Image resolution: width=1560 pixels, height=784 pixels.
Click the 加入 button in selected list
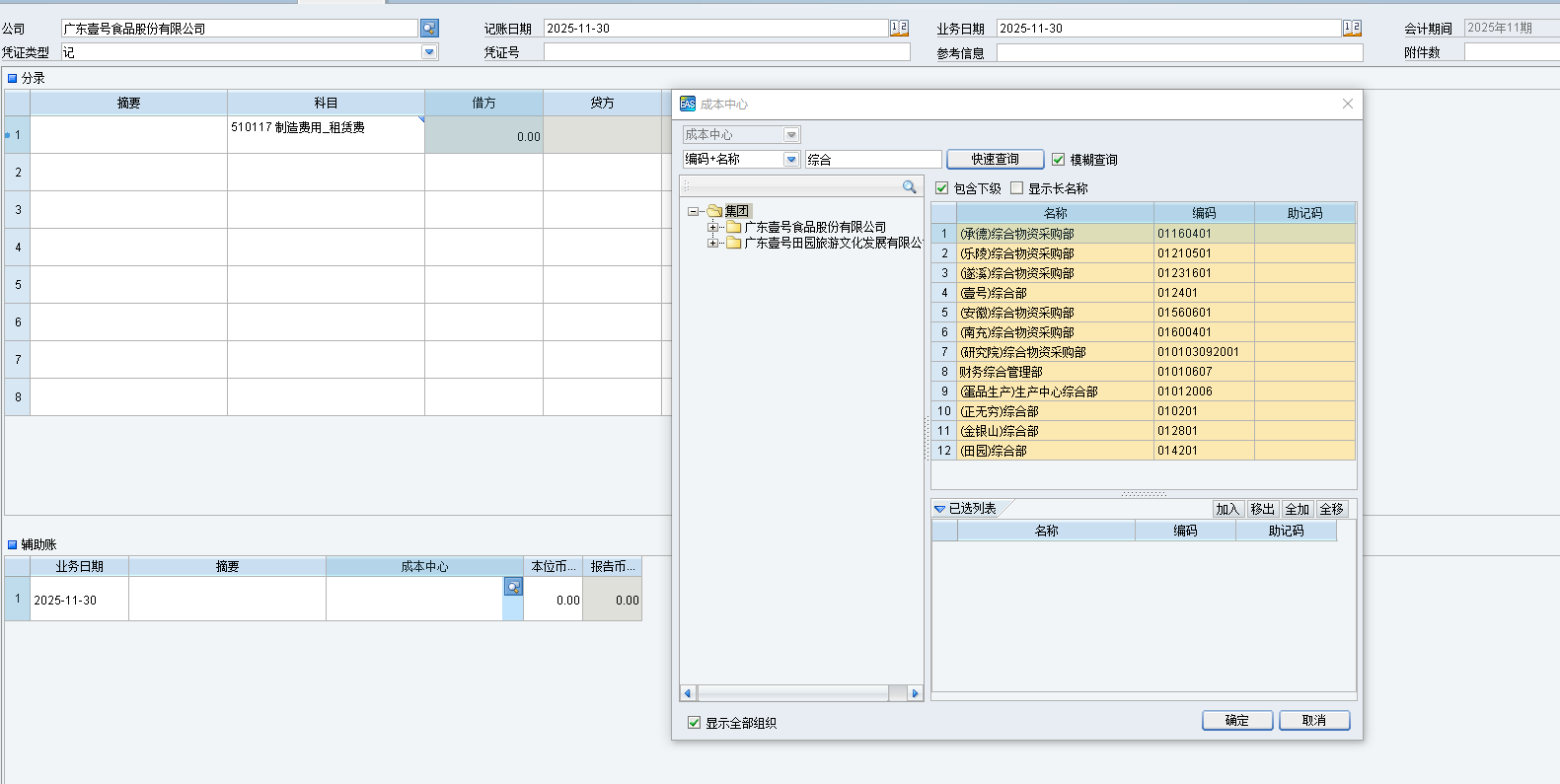pos(1226,509)
